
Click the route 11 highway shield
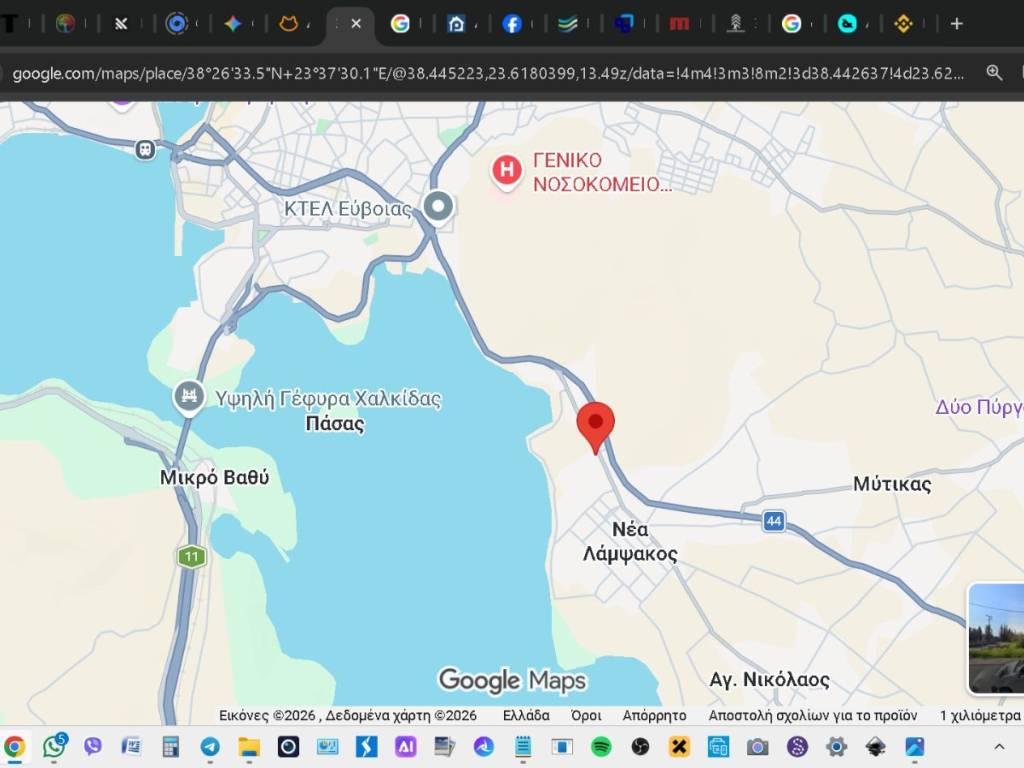191,556
